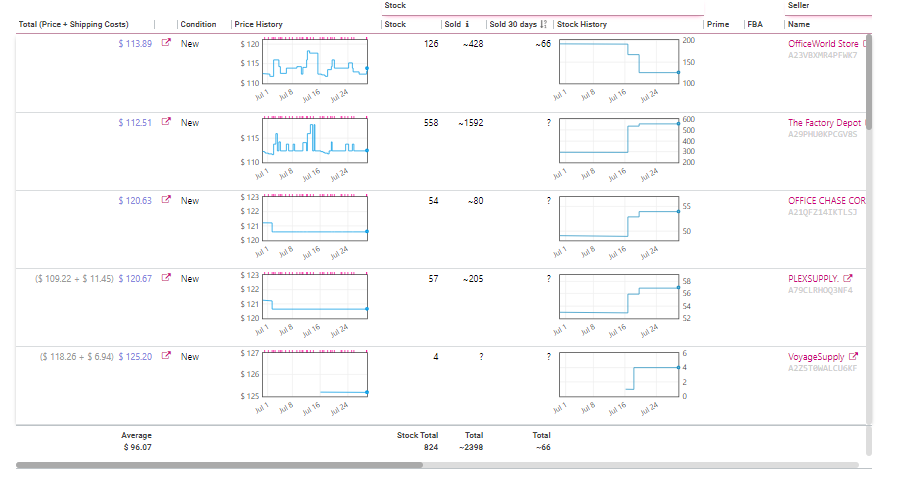Click the $120.67 total price
Screen dimensions: 907x495
pos(135,279)
